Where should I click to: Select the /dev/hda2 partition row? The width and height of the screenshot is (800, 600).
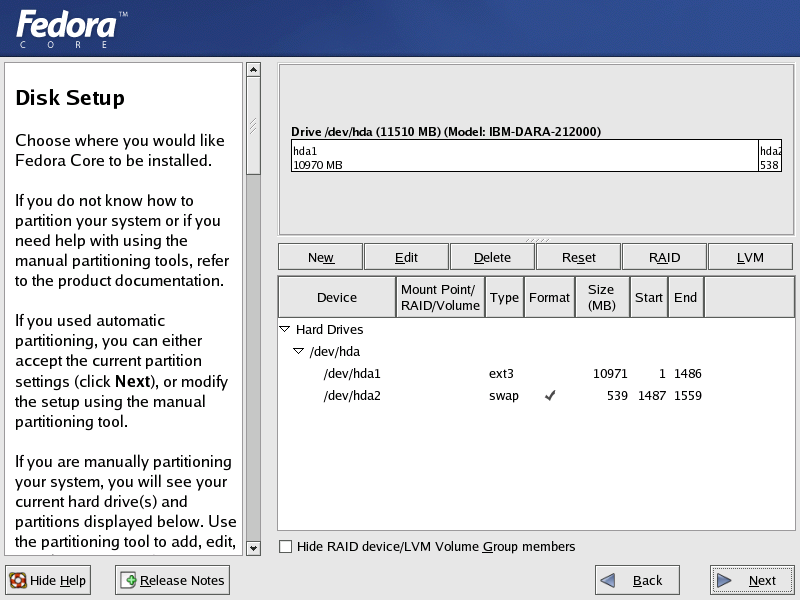[536, 395]
